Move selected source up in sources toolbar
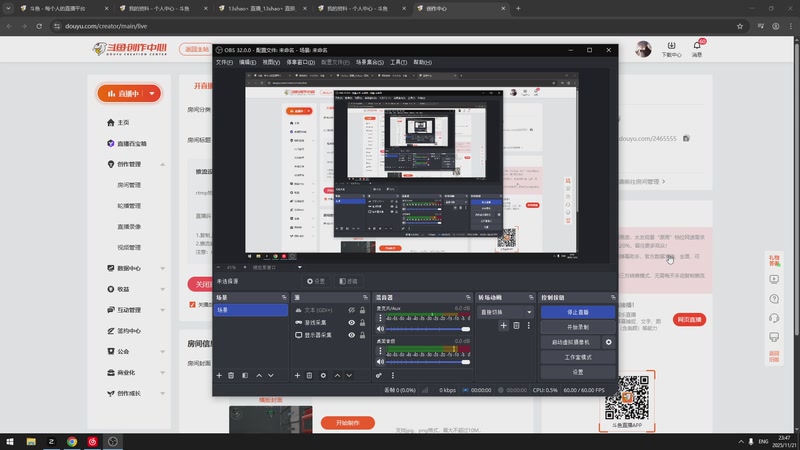The height and width of the screenshot is (450, 800). coord(337,376)
